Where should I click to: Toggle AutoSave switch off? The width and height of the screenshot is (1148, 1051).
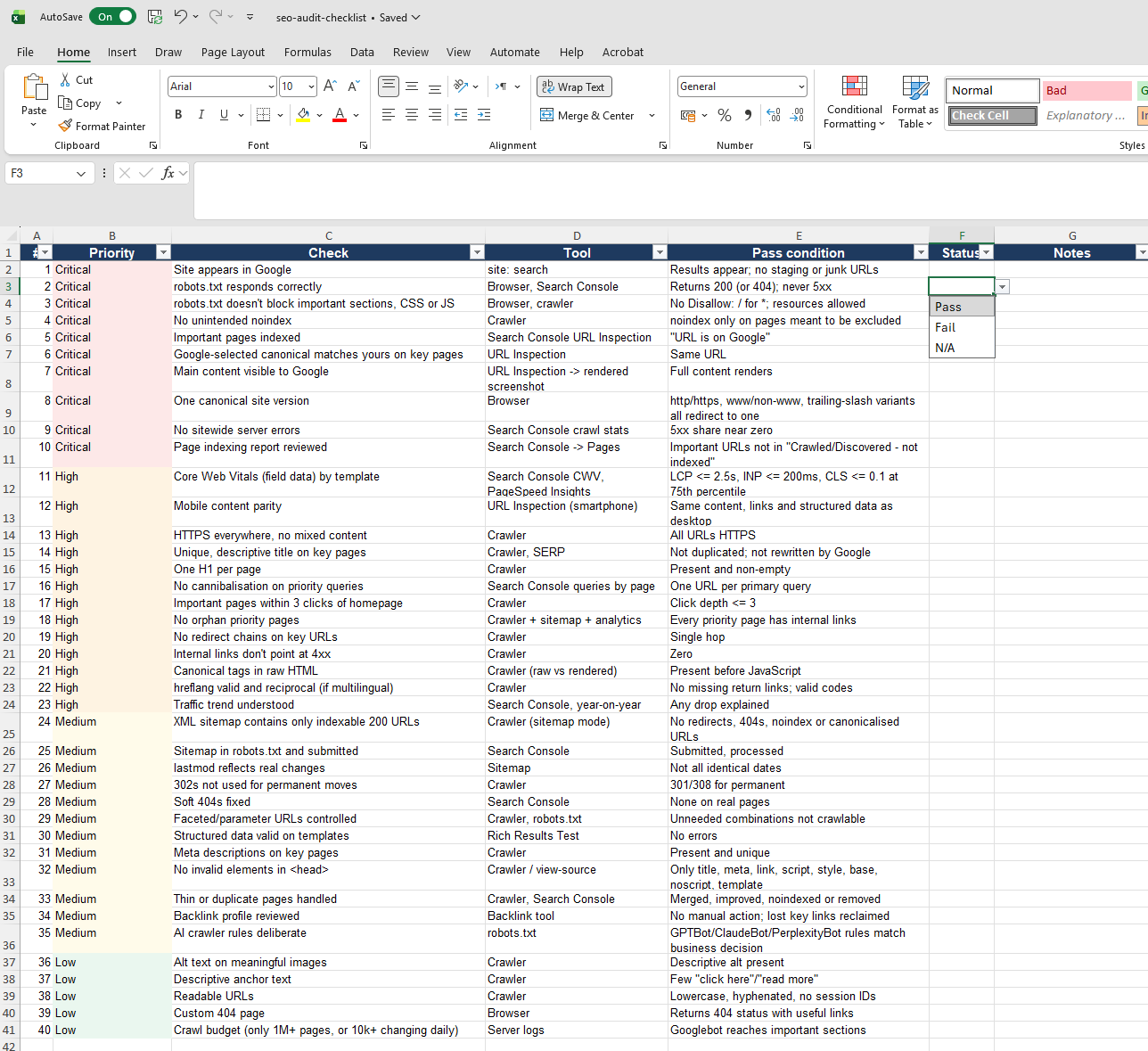coord(112,17)
